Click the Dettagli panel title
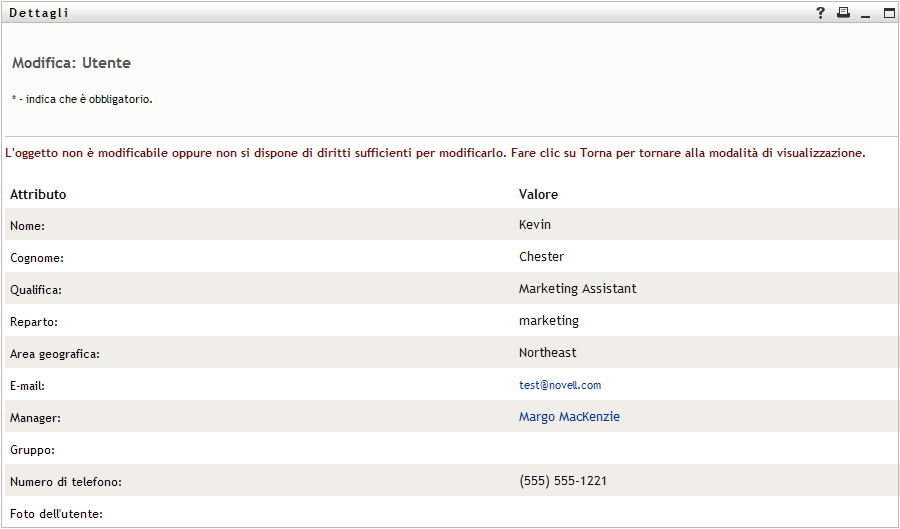Image resolution: width=900 pixels, height=529 pixels. coord(39,13)
